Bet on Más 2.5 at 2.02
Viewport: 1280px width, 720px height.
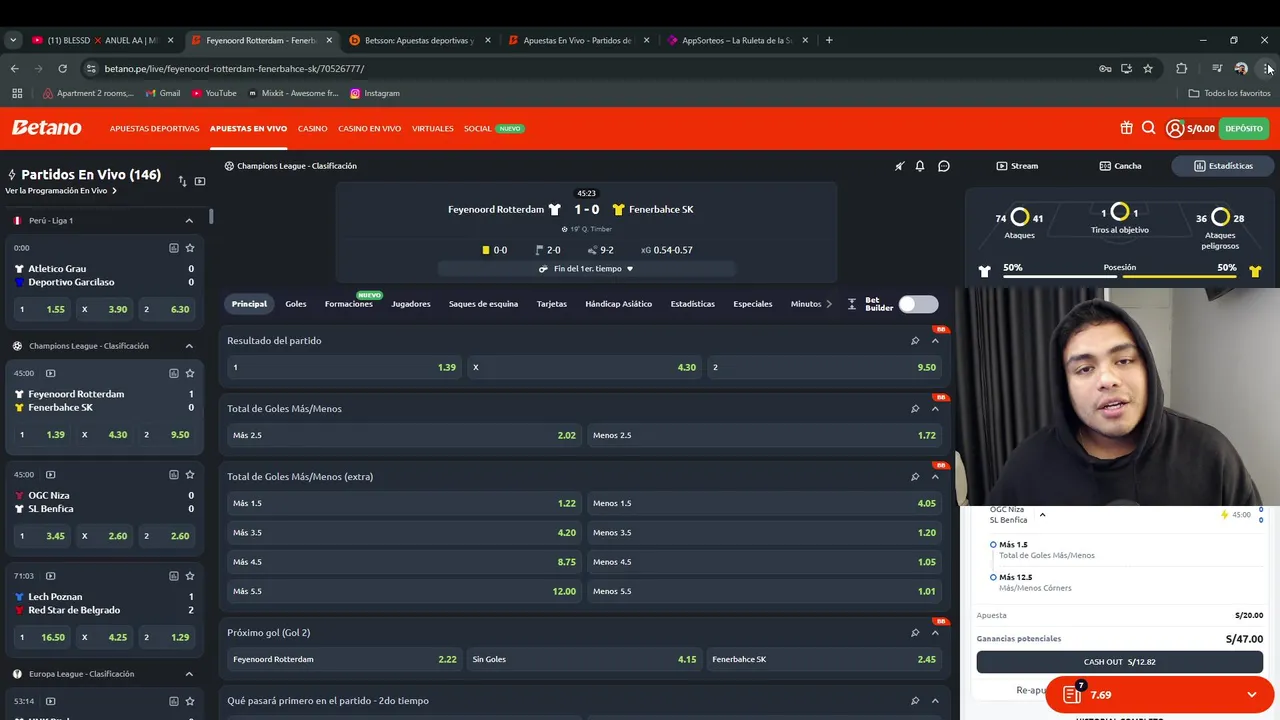(404, 435)
